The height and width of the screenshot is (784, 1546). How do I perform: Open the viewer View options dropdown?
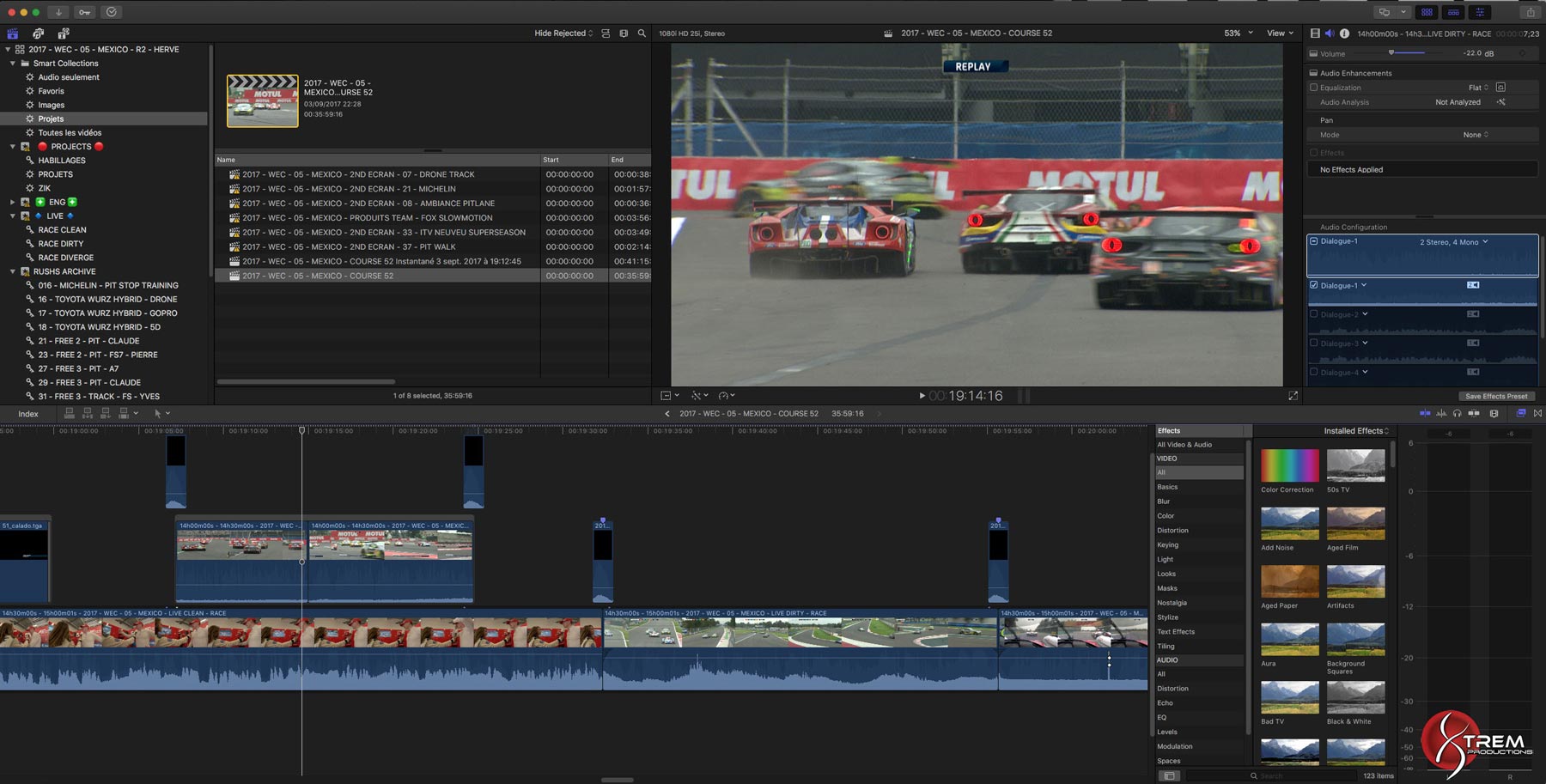[1280, 33]
